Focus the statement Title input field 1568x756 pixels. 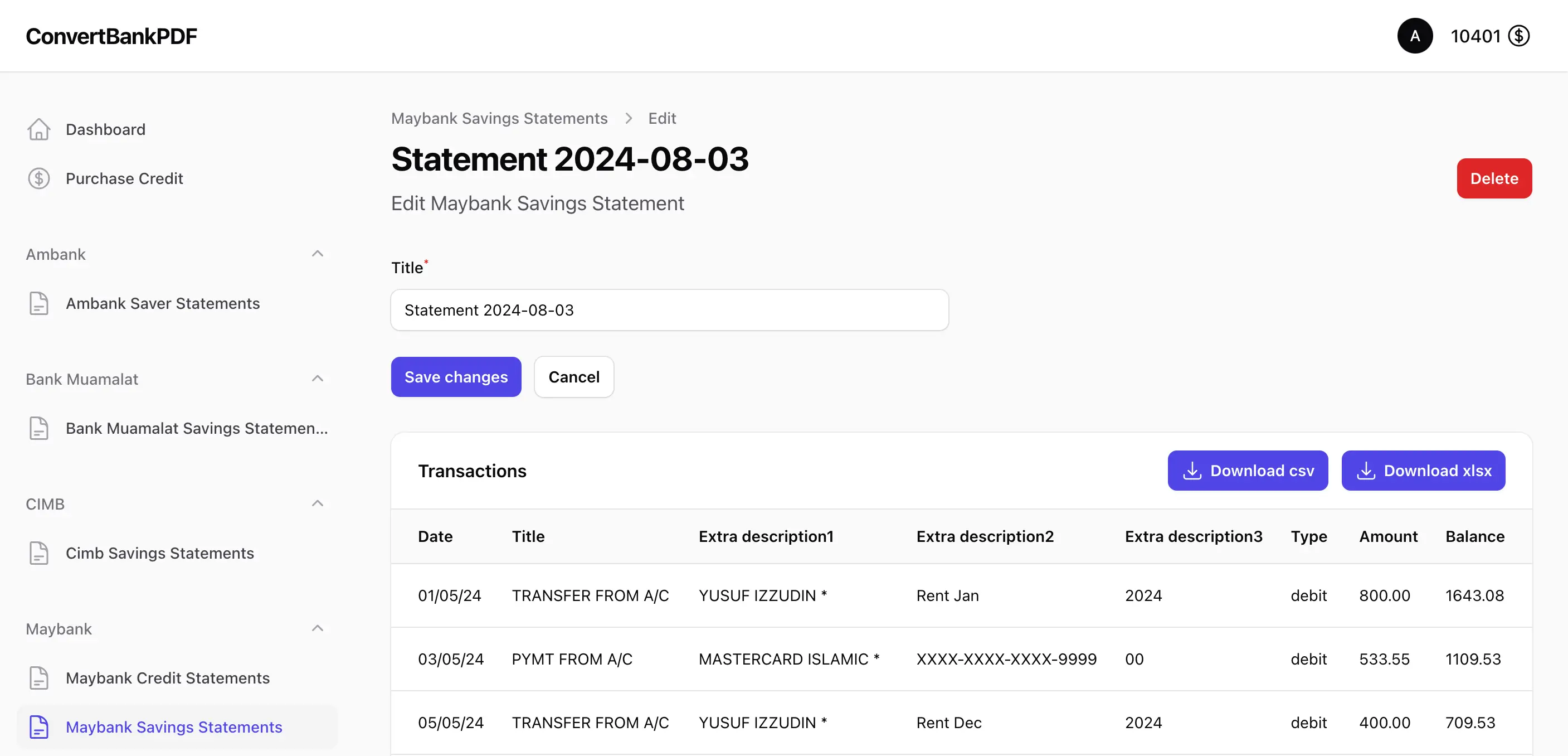point(669,310)
